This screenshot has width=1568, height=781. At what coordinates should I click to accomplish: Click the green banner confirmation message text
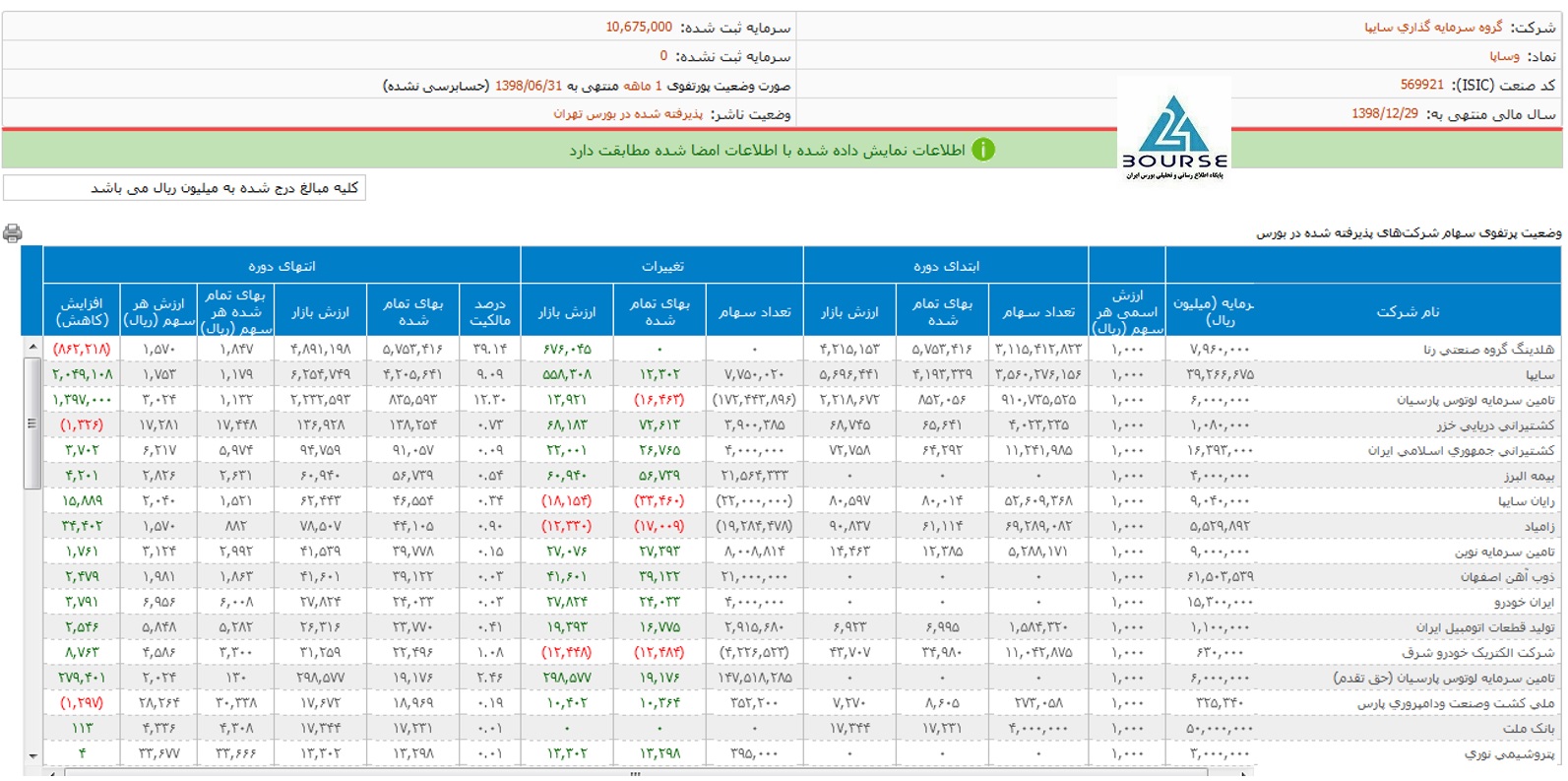(767, 150)
